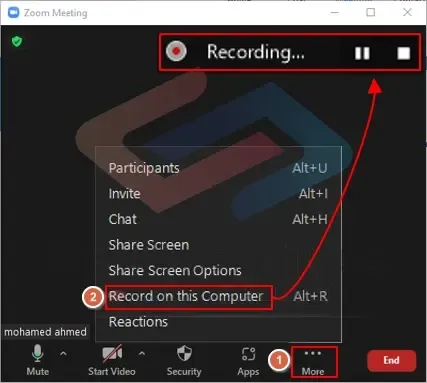427x383 pixels.
Task: Open Share Screen Options
Action: [x=218, y=271]
